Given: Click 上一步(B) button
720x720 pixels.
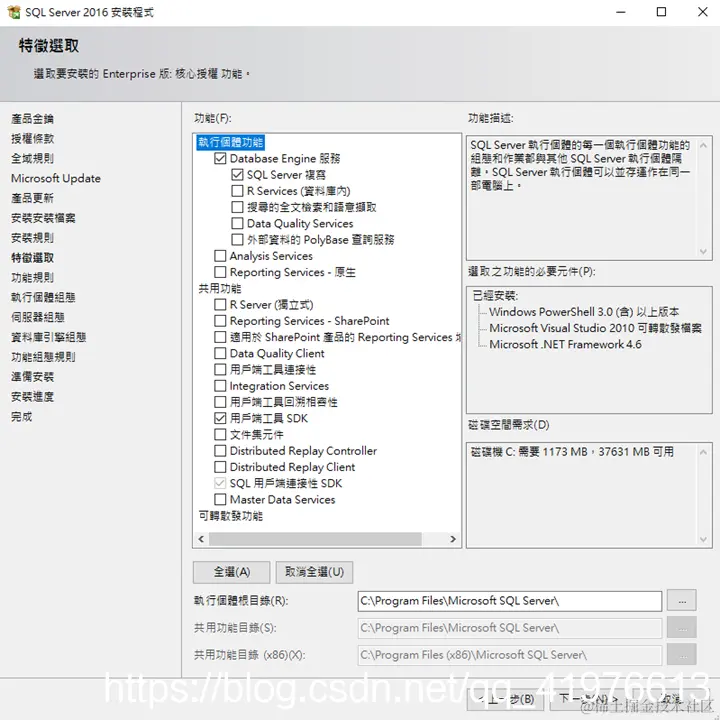Looking at the screenshot, I should [x=505, y=699].
